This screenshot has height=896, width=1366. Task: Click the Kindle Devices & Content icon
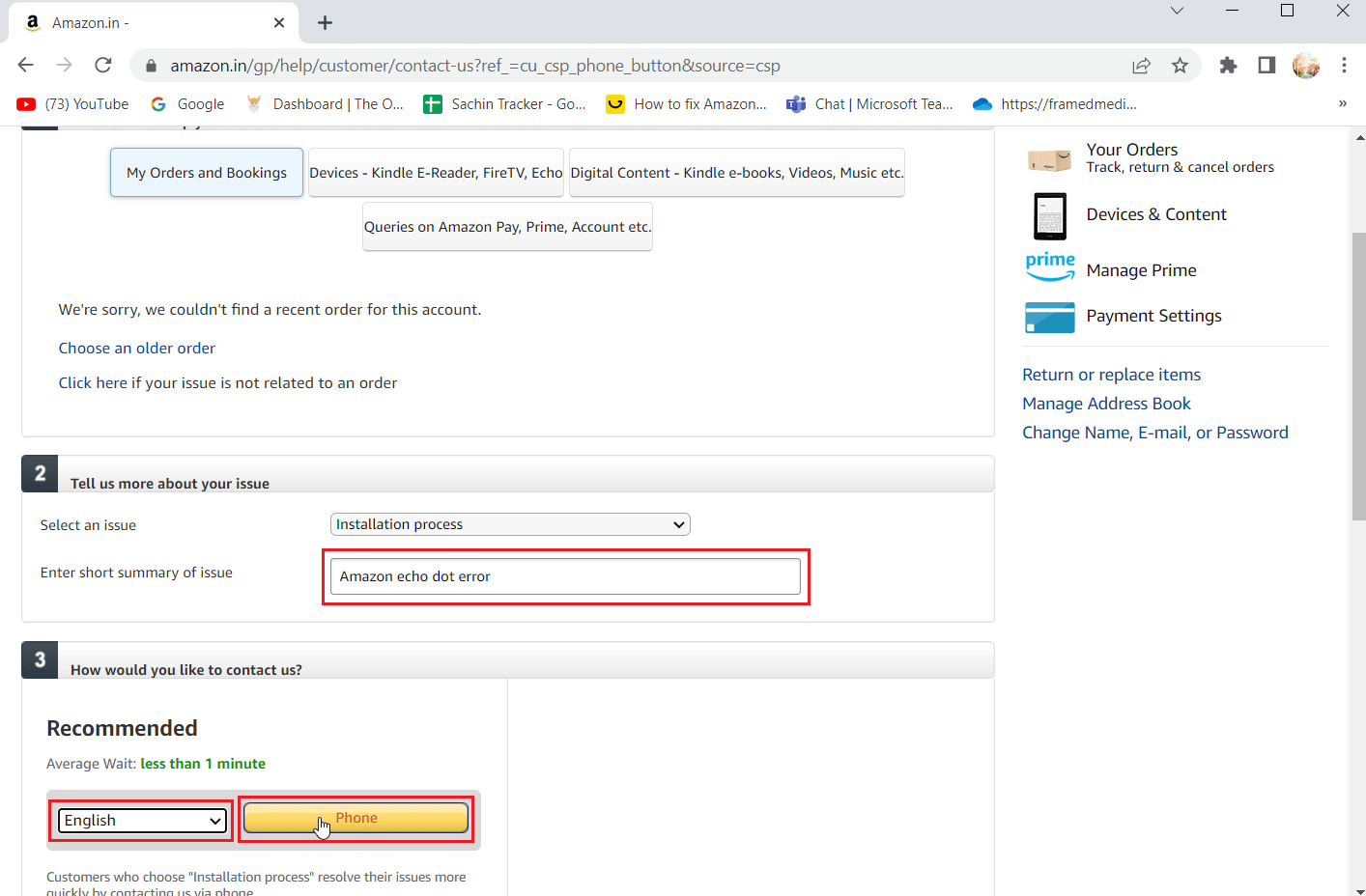(x=1049, y=216)
